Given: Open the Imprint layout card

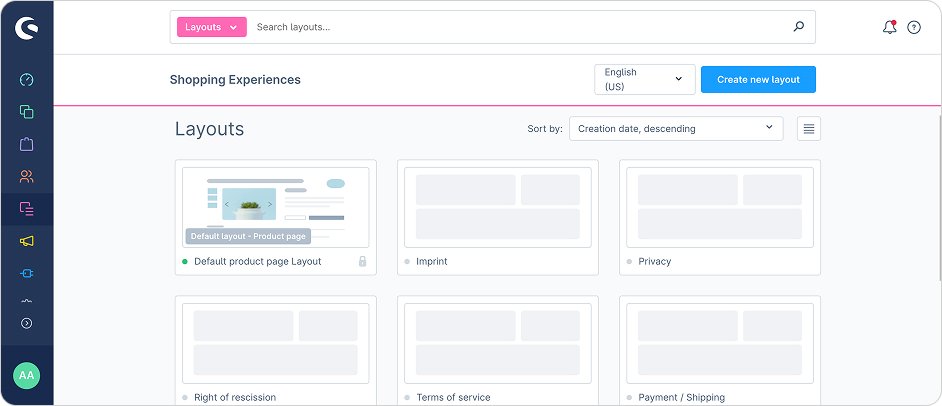Looking at the screenshot, I should [x=497, y=216].
